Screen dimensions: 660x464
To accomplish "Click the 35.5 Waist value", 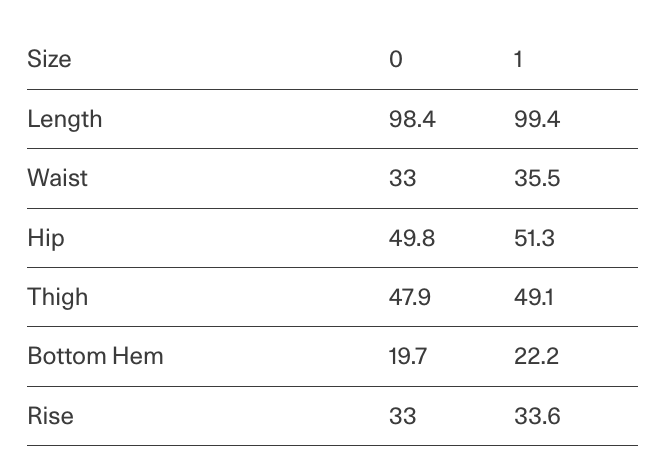I will click(x=537, y=178).
